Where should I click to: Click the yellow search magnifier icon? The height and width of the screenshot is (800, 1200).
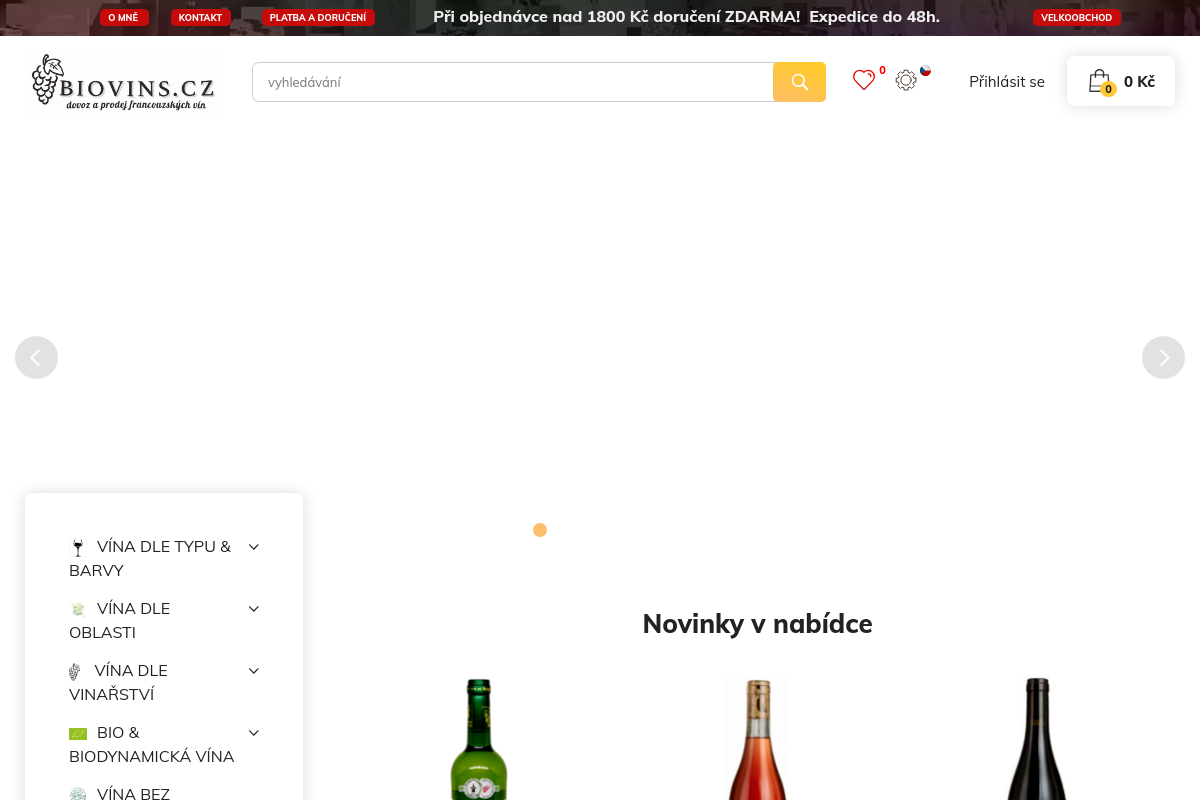tap(799, 81)
